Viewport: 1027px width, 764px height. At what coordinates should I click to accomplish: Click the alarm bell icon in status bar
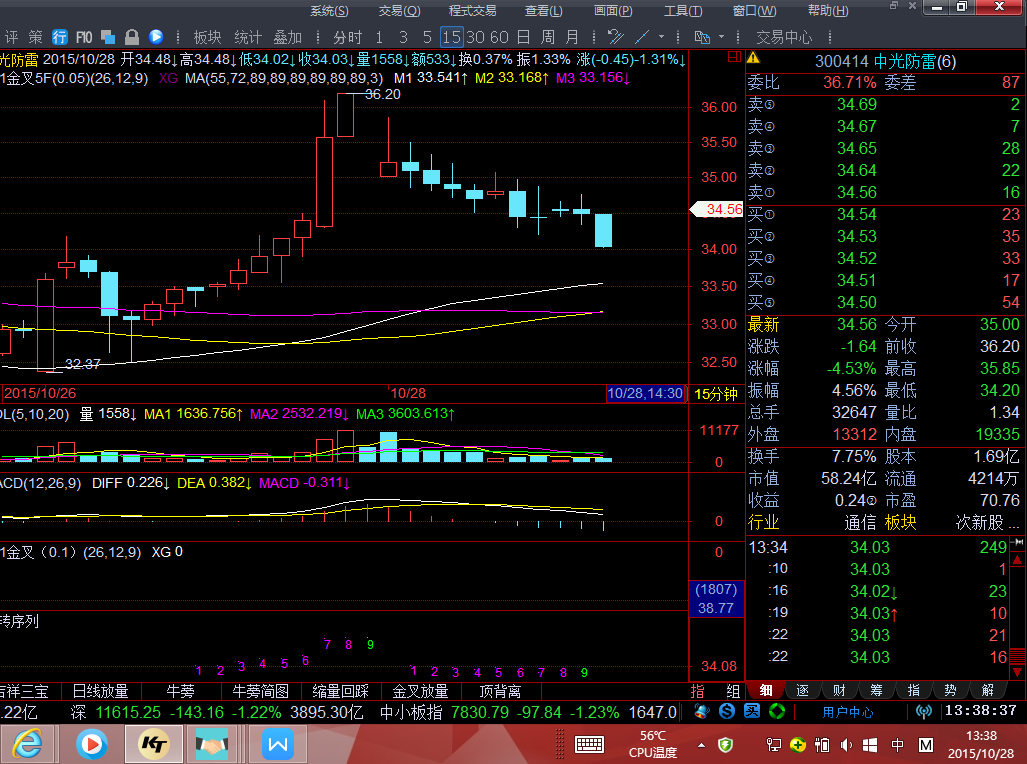703,712
